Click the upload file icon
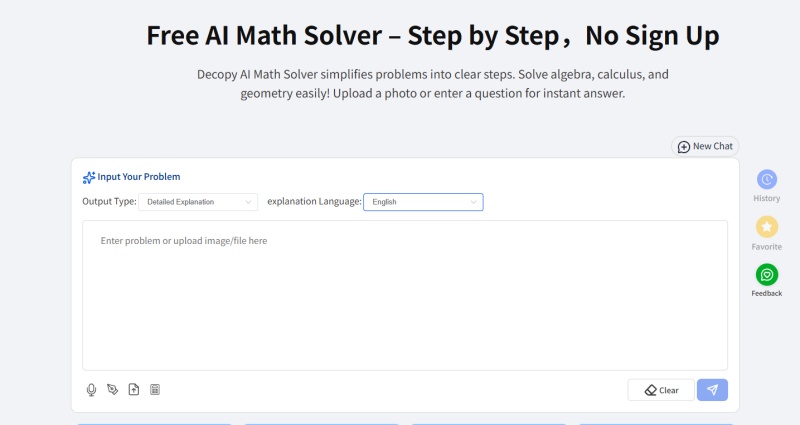This screenshot has height=425, width=800. pos(134,390)
